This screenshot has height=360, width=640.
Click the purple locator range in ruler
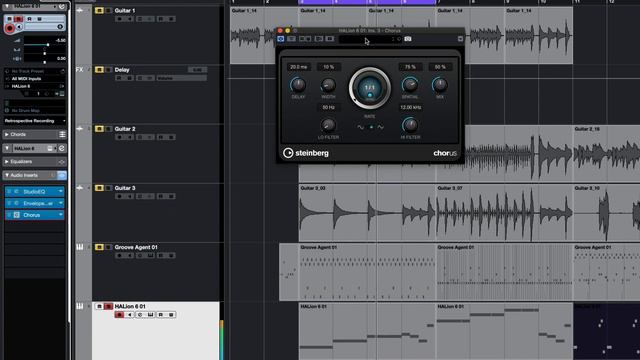(x=367, y=2)
